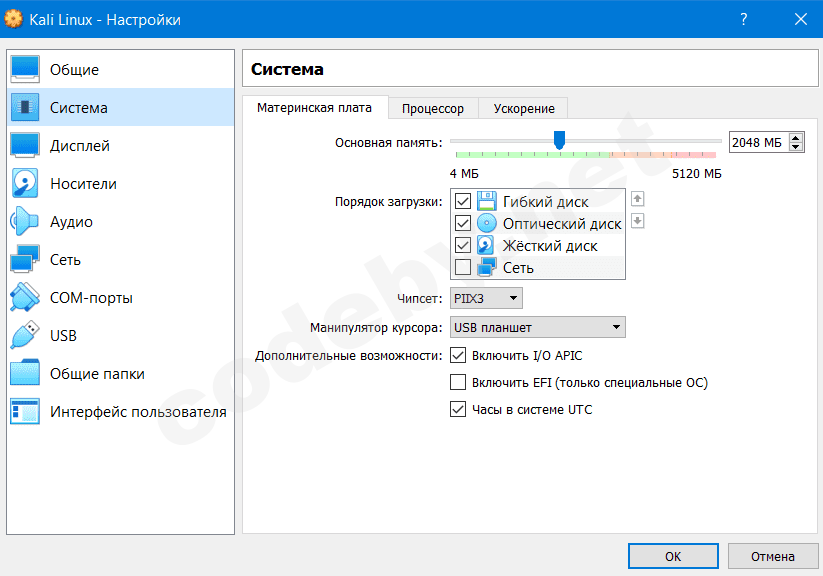Select the Носители disk icon
Image resolution: width=823 pixels, height=576 pixels.
coord(24,184)
